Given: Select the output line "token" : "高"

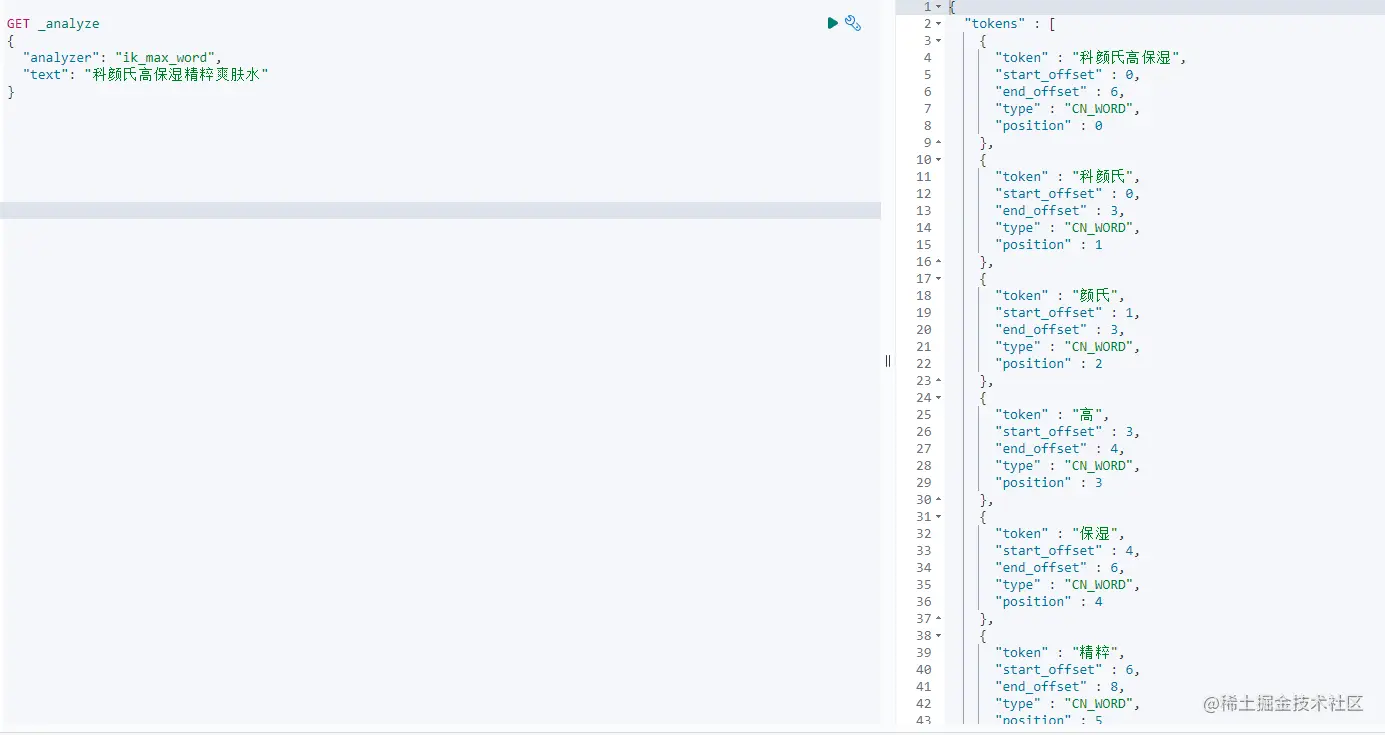Looking at the screenshot, I should [1051, 415].
